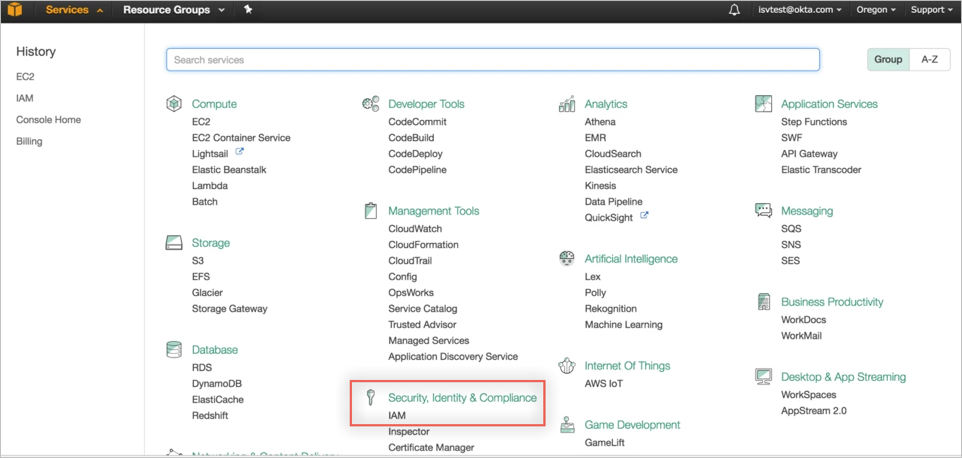Viewport: 962px width, 458px height.
Task: Click the Developer Tools category icon
Action: pos(370,104)
